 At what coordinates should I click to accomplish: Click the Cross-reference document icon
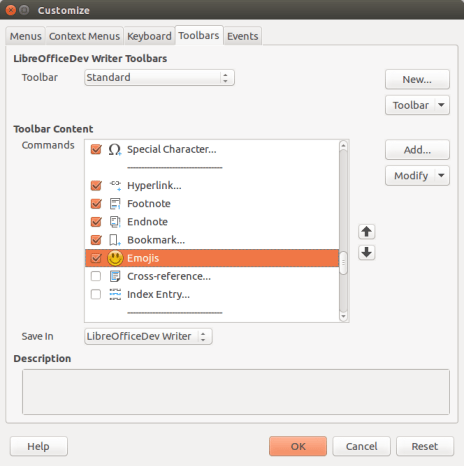click(x=115, y=276)
